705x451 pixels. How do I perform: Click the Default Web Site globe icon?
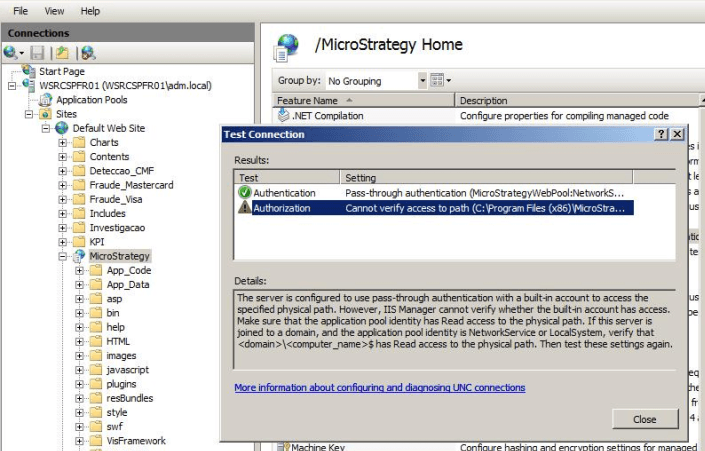(x=62, y=128)
